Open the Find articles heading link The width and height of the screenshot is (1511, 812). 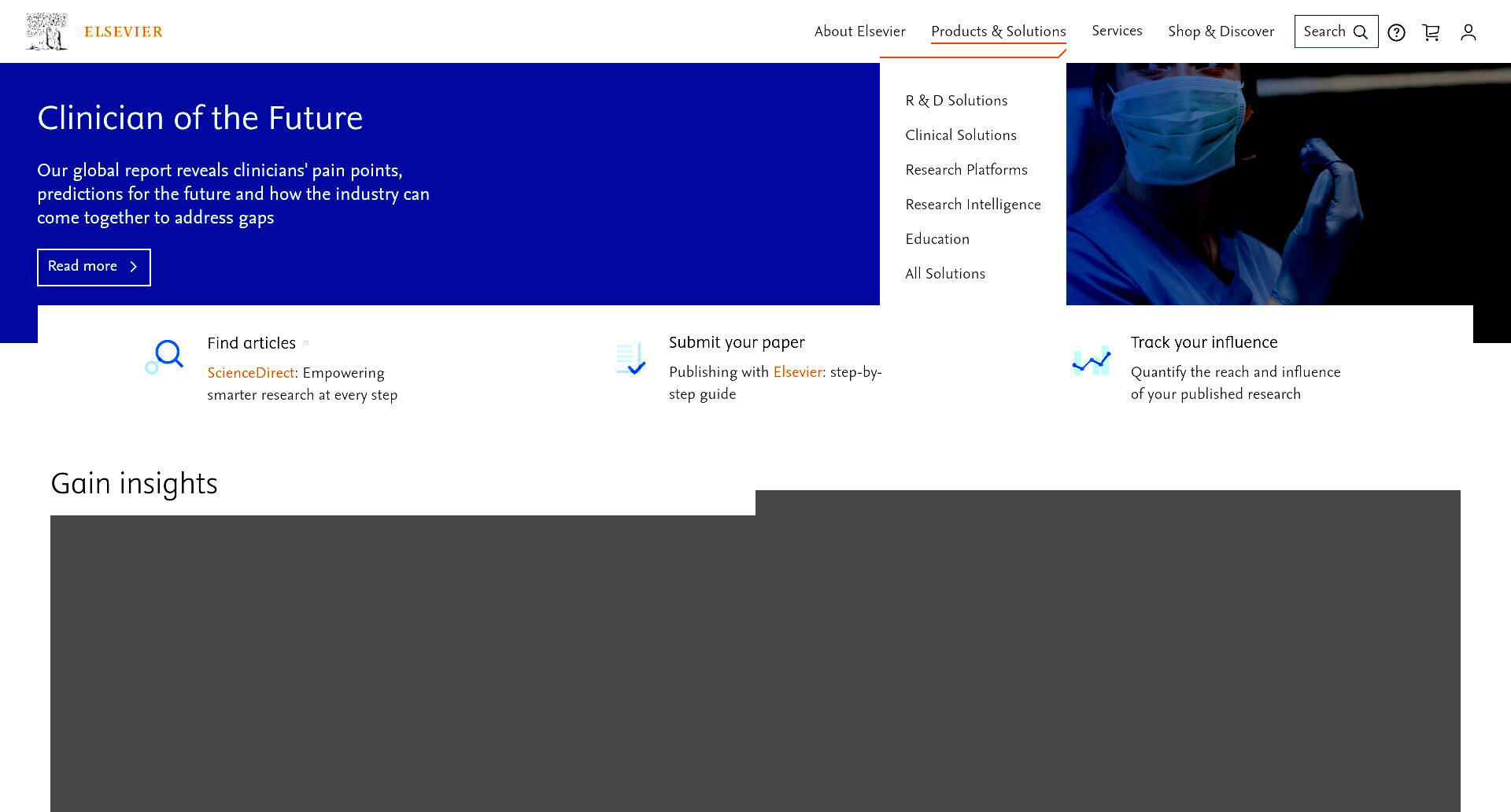[251, 343]
